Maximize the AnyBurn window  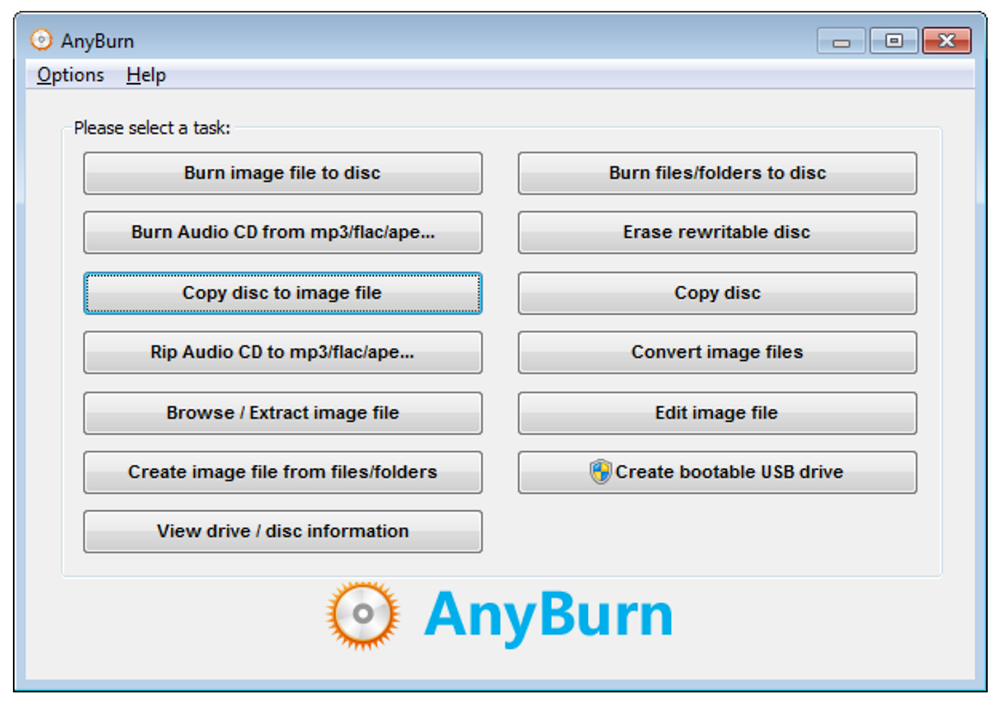894,41
